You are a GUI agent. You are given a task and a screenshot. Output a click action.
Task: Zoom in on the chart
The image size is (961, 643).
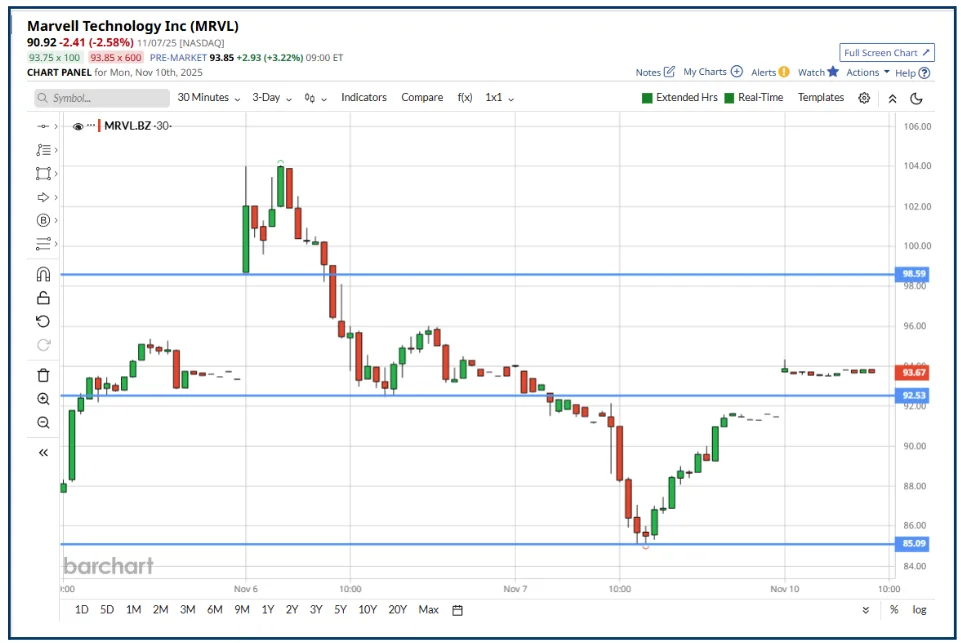pyautogui.click(x=43, y=399)
